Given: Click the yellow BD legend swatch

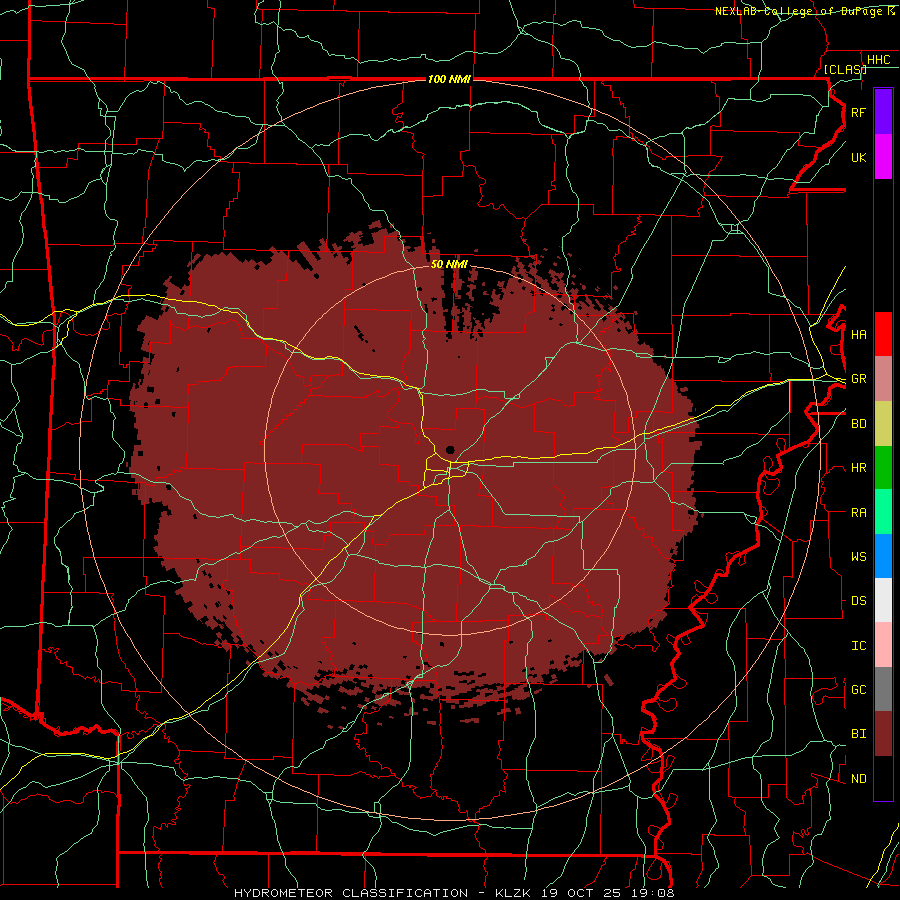Looking at the screenshot, I should (x=883, y=423).
